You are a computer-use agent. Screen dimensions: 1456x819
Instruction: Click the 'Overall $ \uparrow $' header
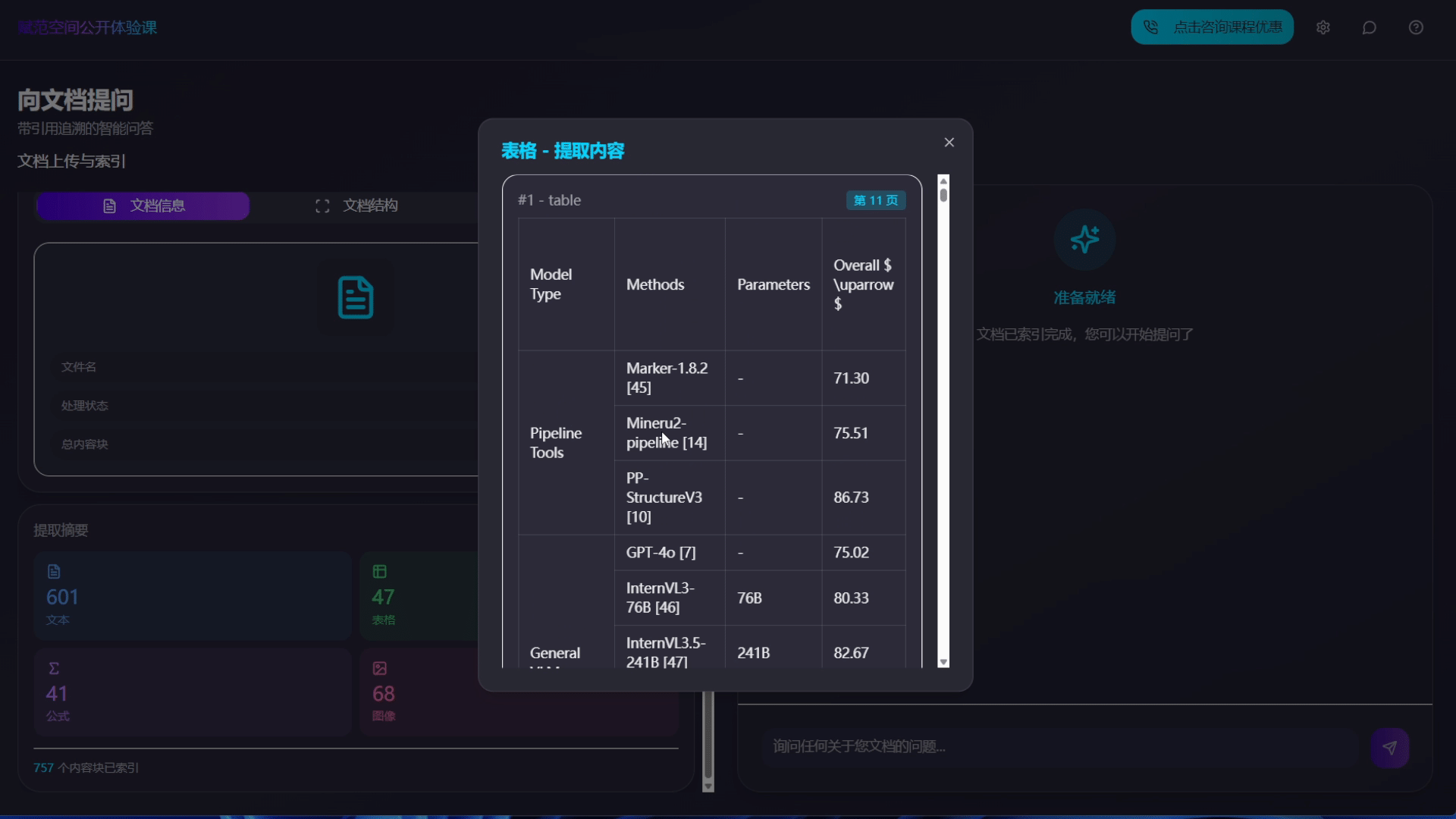(x=864, y=284)
